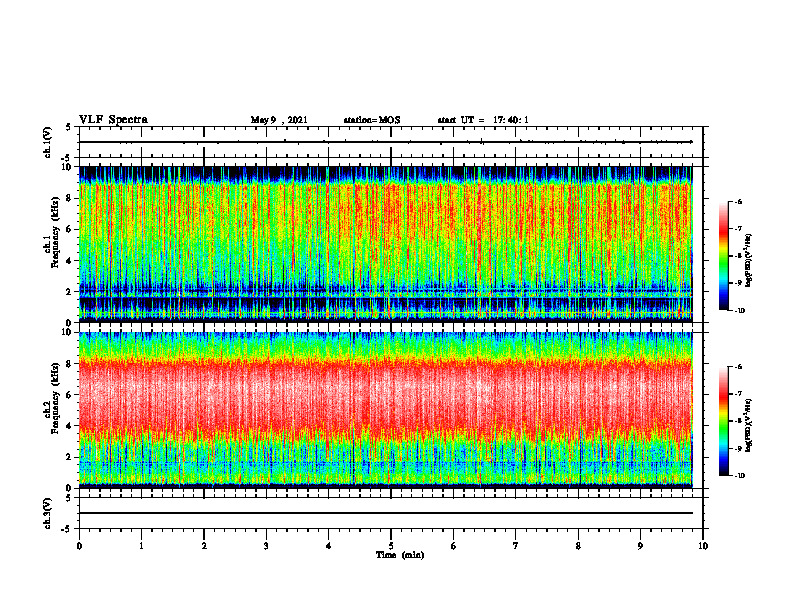Click the "2" tick label on the time axis
The height and width of the screenshot is (612, 792).
coord(204,546)
